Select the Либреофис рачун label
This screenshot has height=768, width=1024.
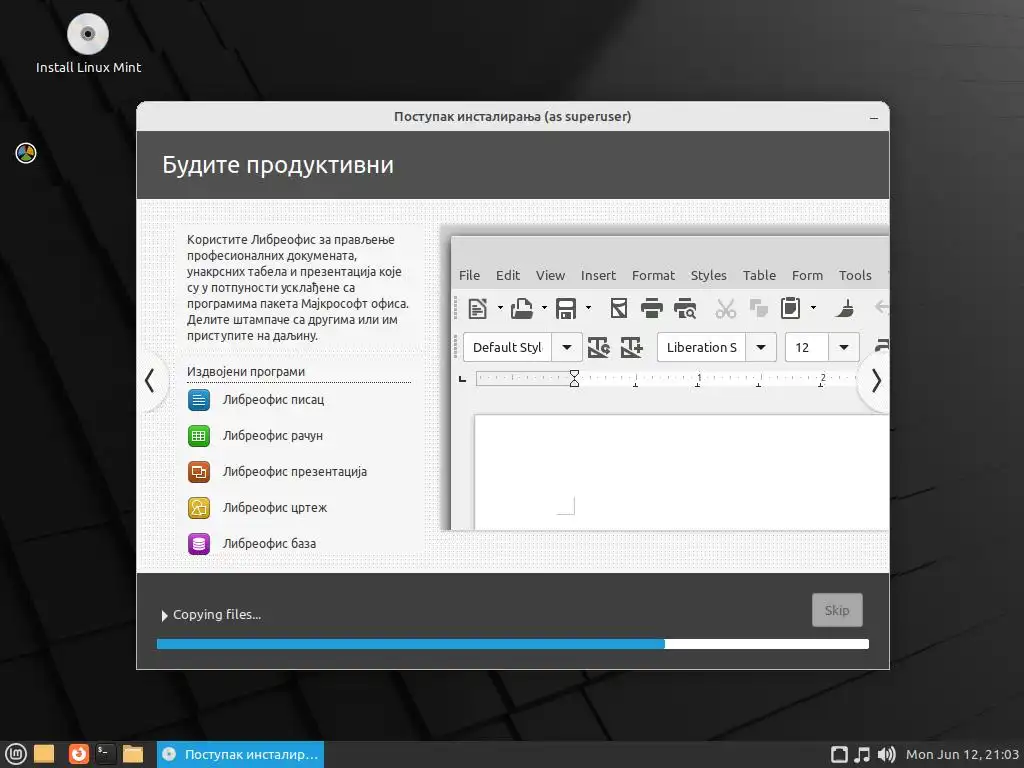(272, 436)
